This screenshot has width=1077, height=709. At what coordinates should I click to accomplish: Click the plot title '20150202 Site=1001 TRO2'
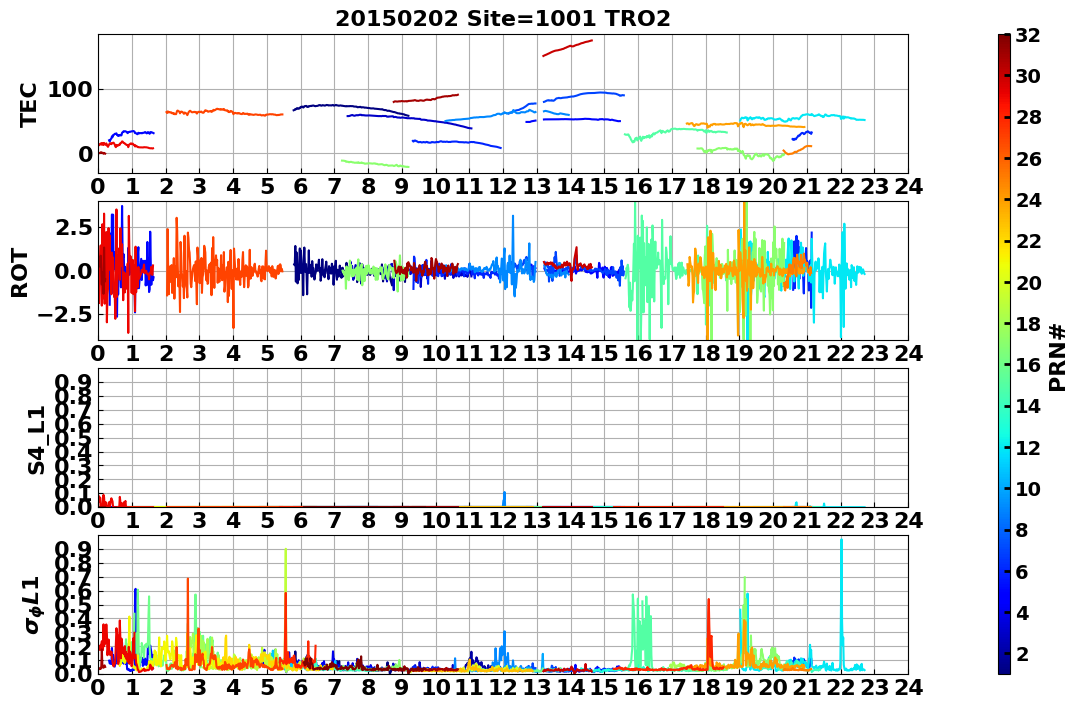coord(503,19)
